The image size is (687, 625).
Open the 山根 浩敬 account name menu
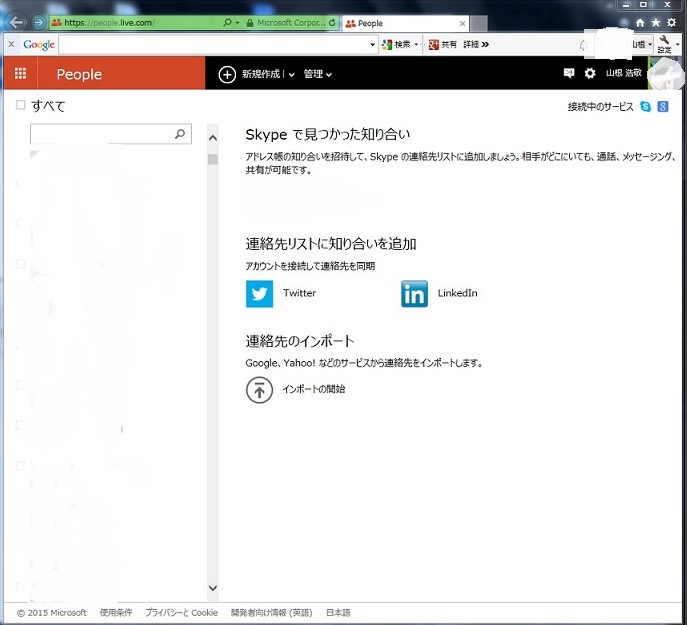click(624, 73)
